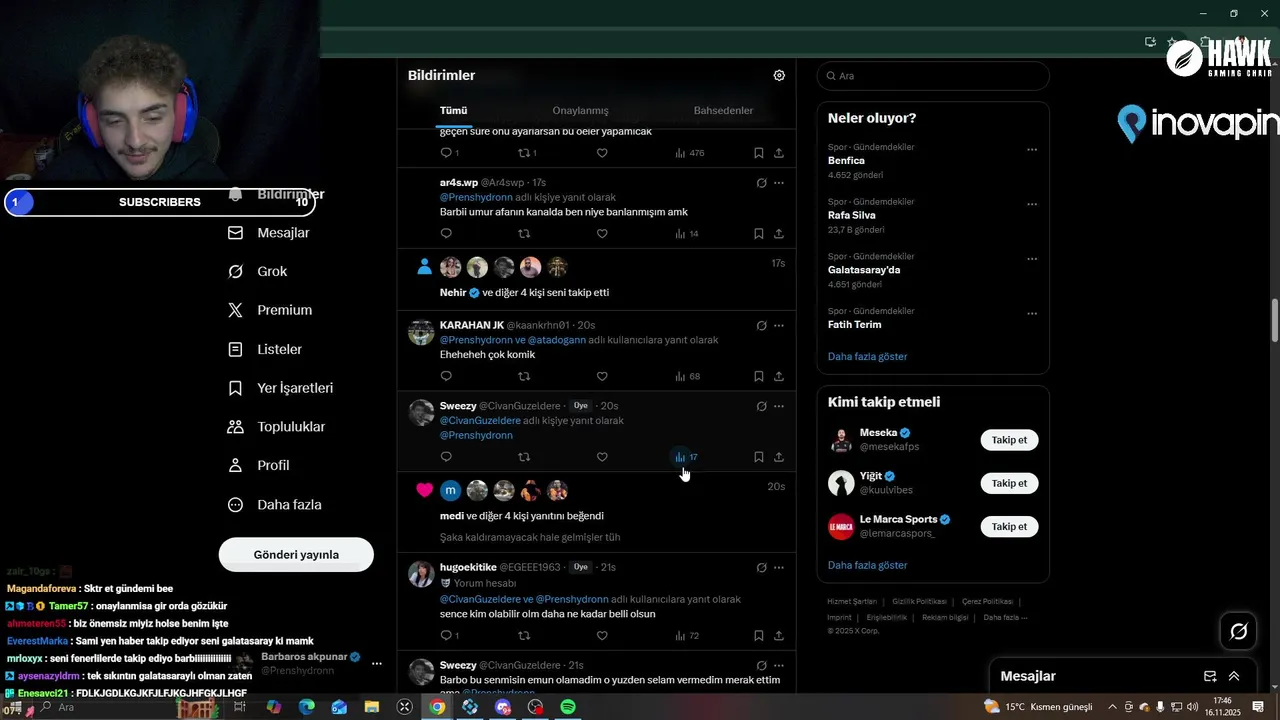Like Sweezy's post with 17 views

(x=602, y=457)
